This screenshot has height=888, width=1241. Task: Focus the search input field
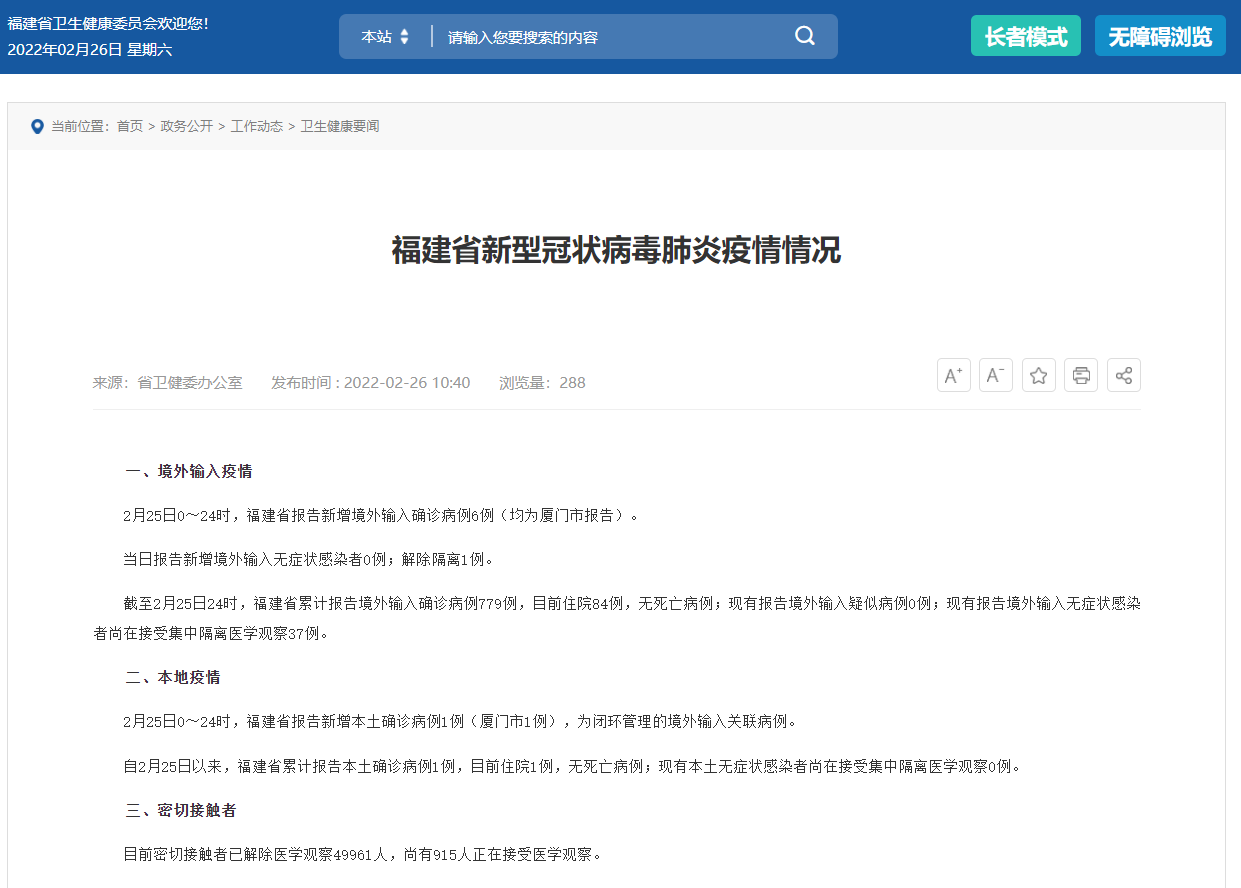[610, 37]
